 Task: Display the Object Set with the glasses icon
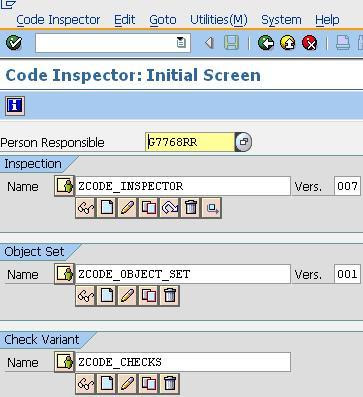tap(86, 296)
